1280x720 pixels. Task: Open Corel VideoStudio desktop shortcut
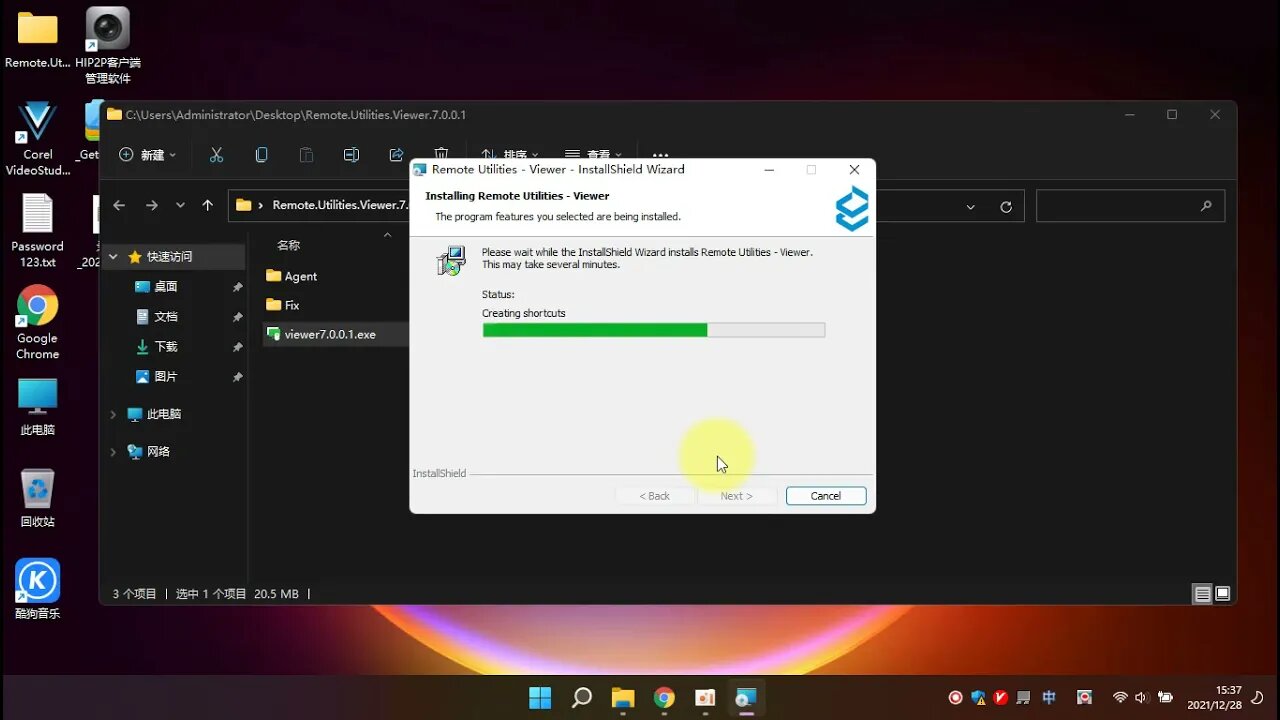tap(37, 139)
